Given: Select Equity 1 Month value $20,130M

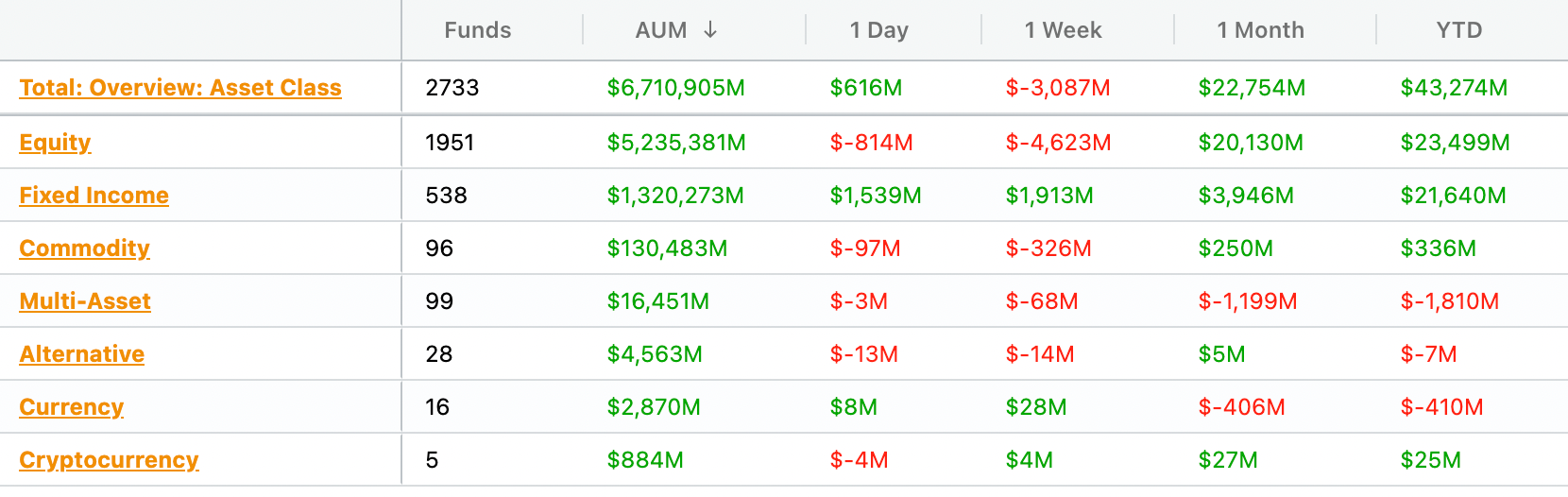Looking at the screenshot, I should [1251, 143].
